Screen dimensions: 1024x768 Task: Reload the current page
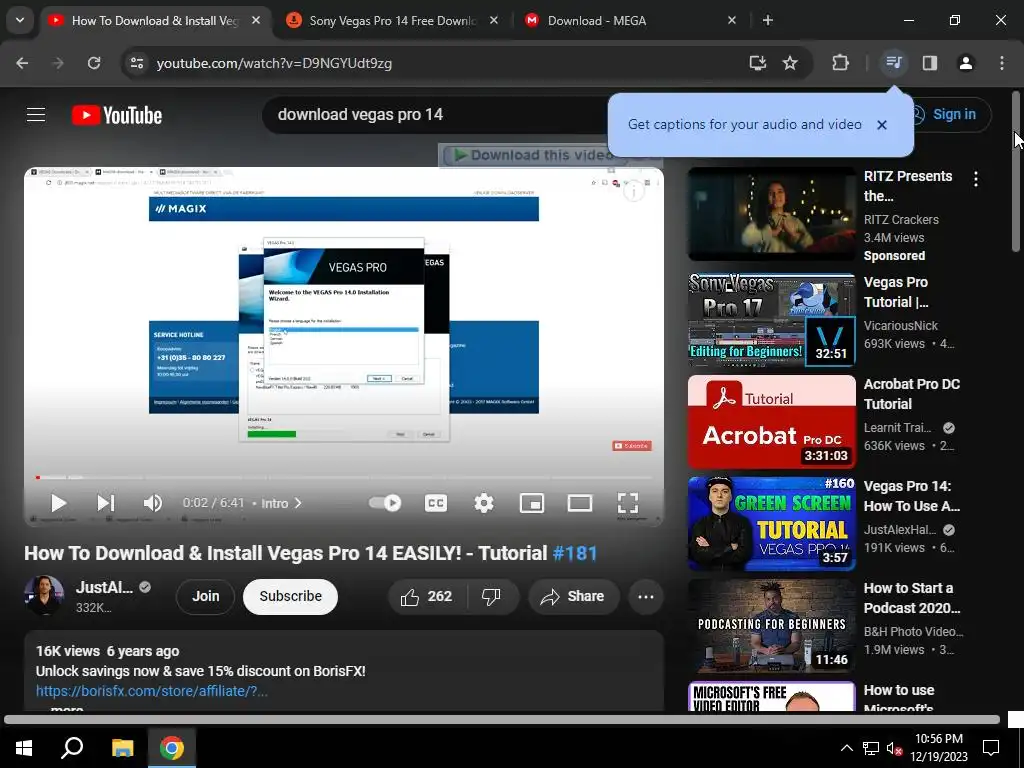[x=94, y=63]
